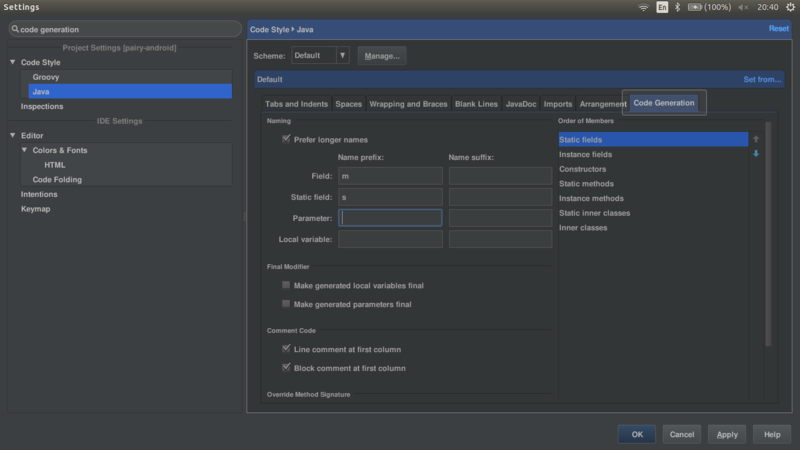This screenshot has height=450, width=800.
Task: Click the Local variable prefix input
Action: click(390, 239)
